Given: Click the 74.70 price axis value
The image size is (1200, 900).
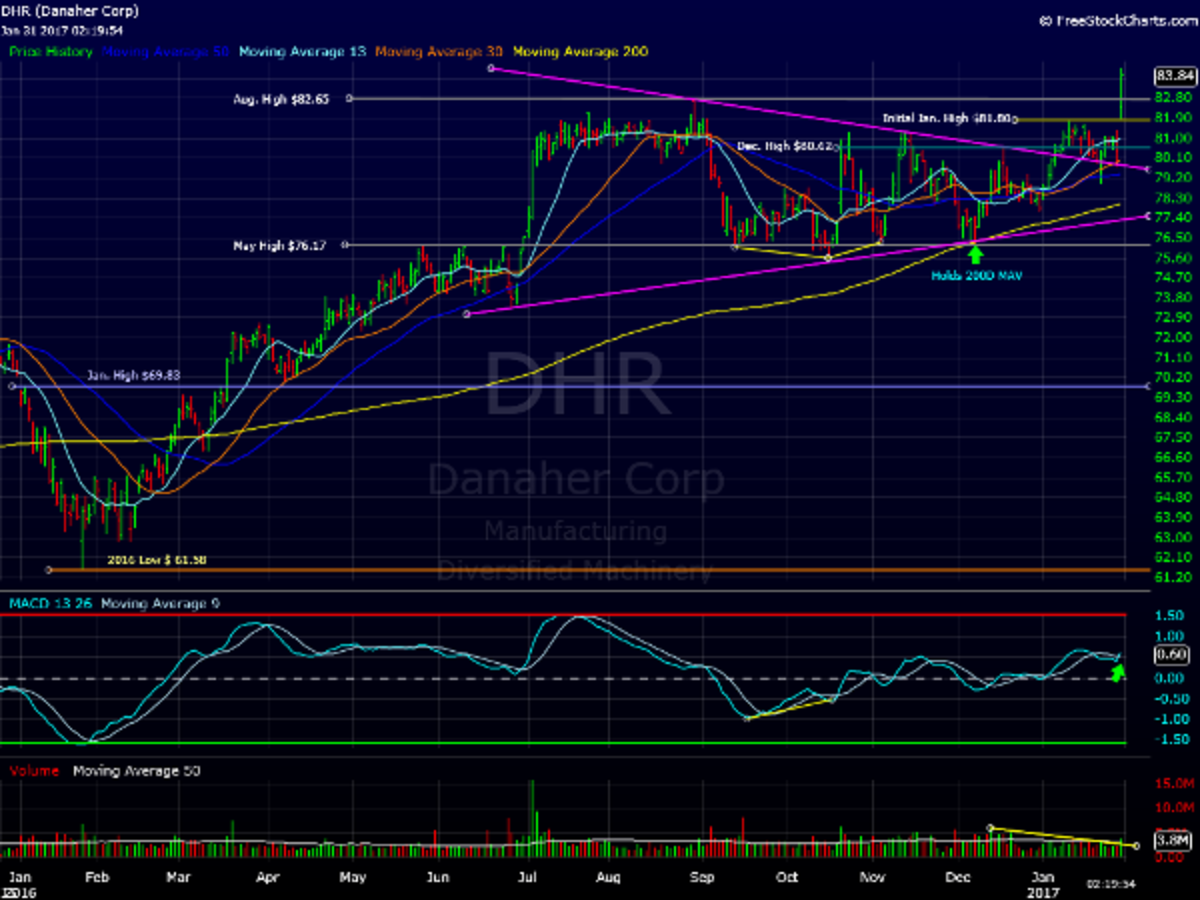Looking at the screenshot, I should pyautogui.click(x=1172, y=277).
